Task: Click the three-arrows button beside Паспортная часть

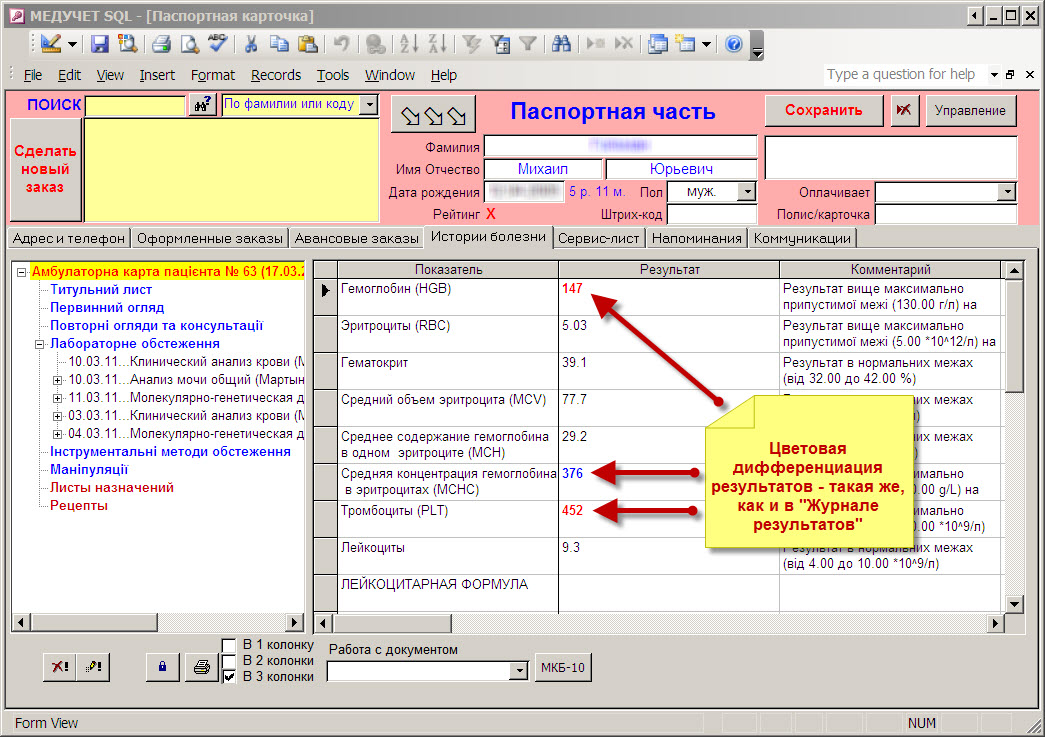Action: tap(433, 116)
